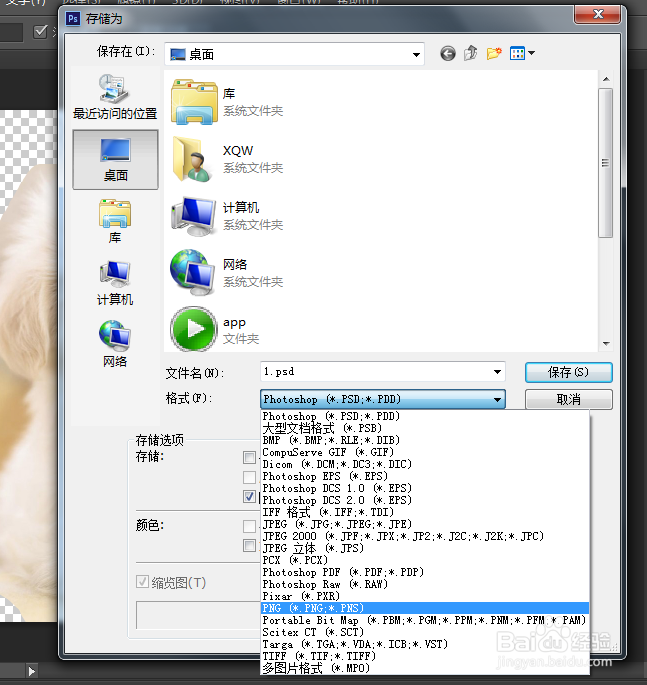Viewport: 647px width, 685px height.
Task: Click the file list scrollbar thumb
Action: (605, 163)
